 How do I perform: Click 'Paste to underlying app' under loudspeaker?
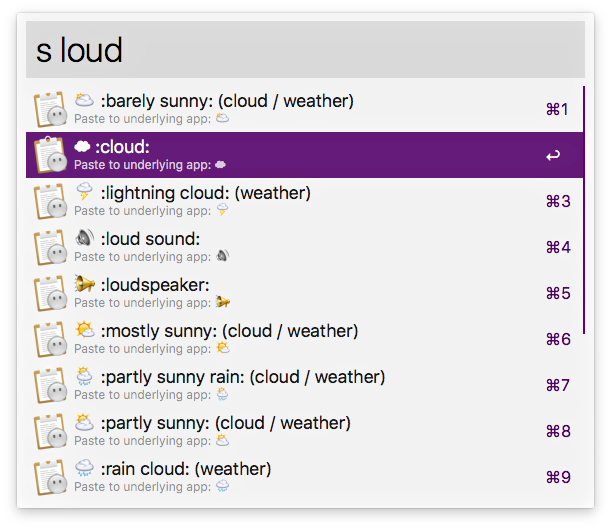click(x=142, y=303)
